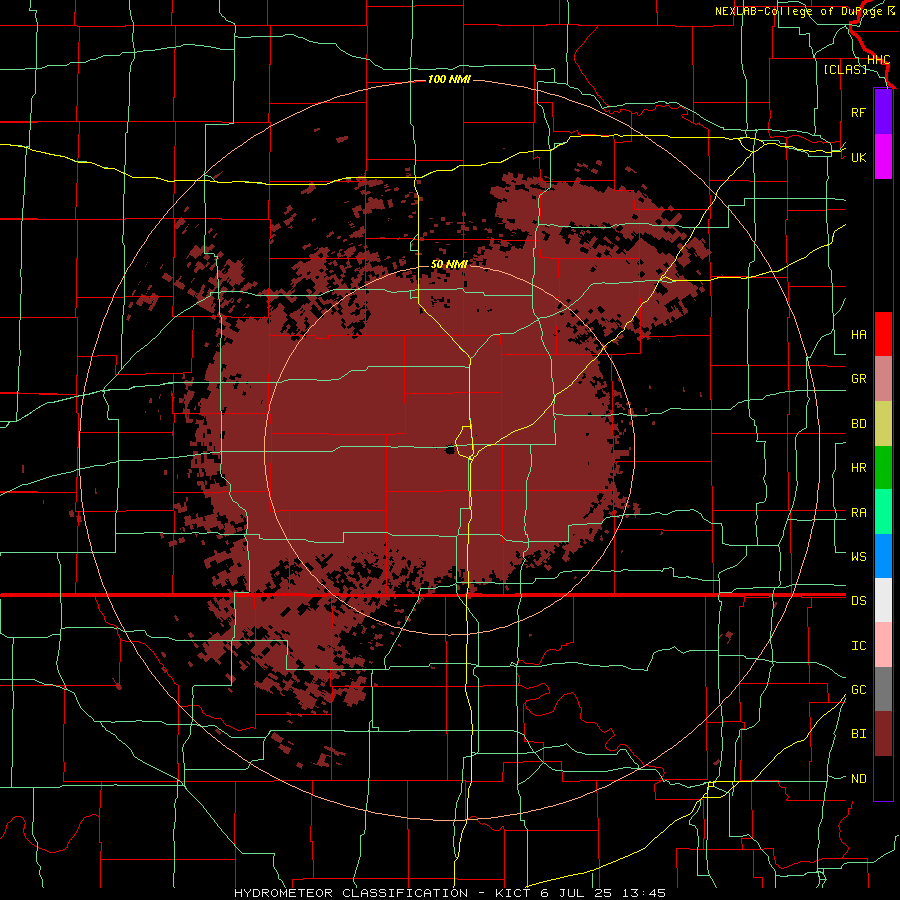This screenshot has width=900, height=900.
Task: Click the 50 NMI range ring label
Action: tap(449, 264)
